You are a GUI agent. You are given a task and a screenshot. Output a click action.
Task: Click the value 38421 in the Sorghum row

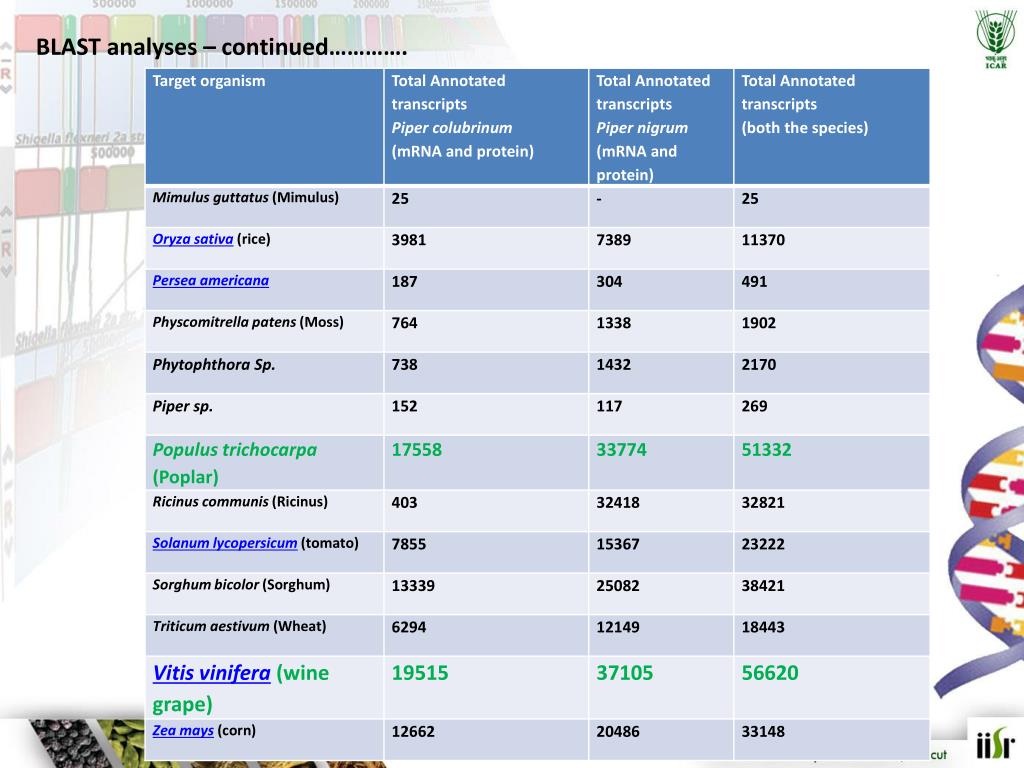pos(763,586)
